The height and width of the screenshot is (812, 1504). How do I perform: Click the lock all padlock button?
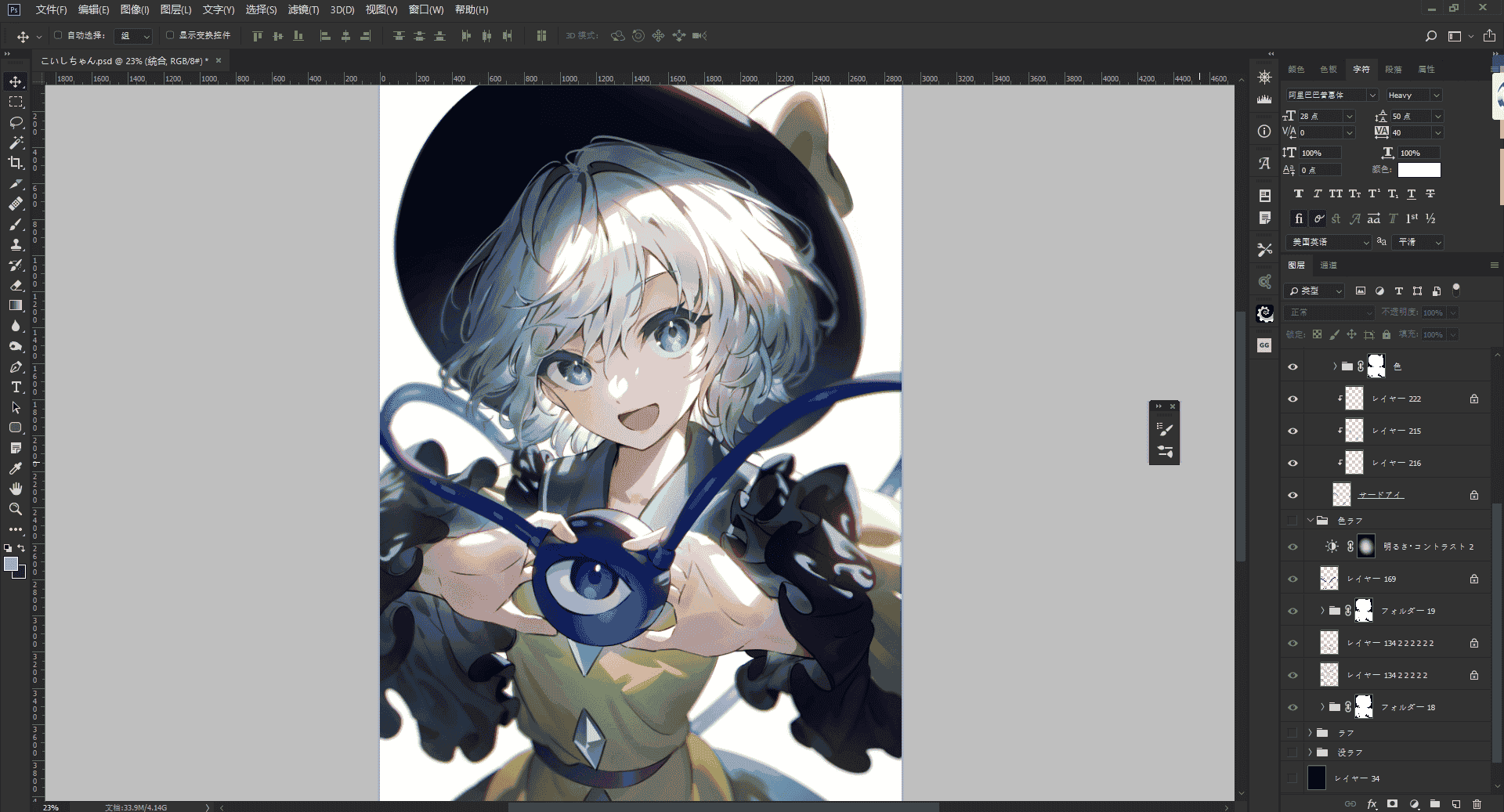[1386, 334]
